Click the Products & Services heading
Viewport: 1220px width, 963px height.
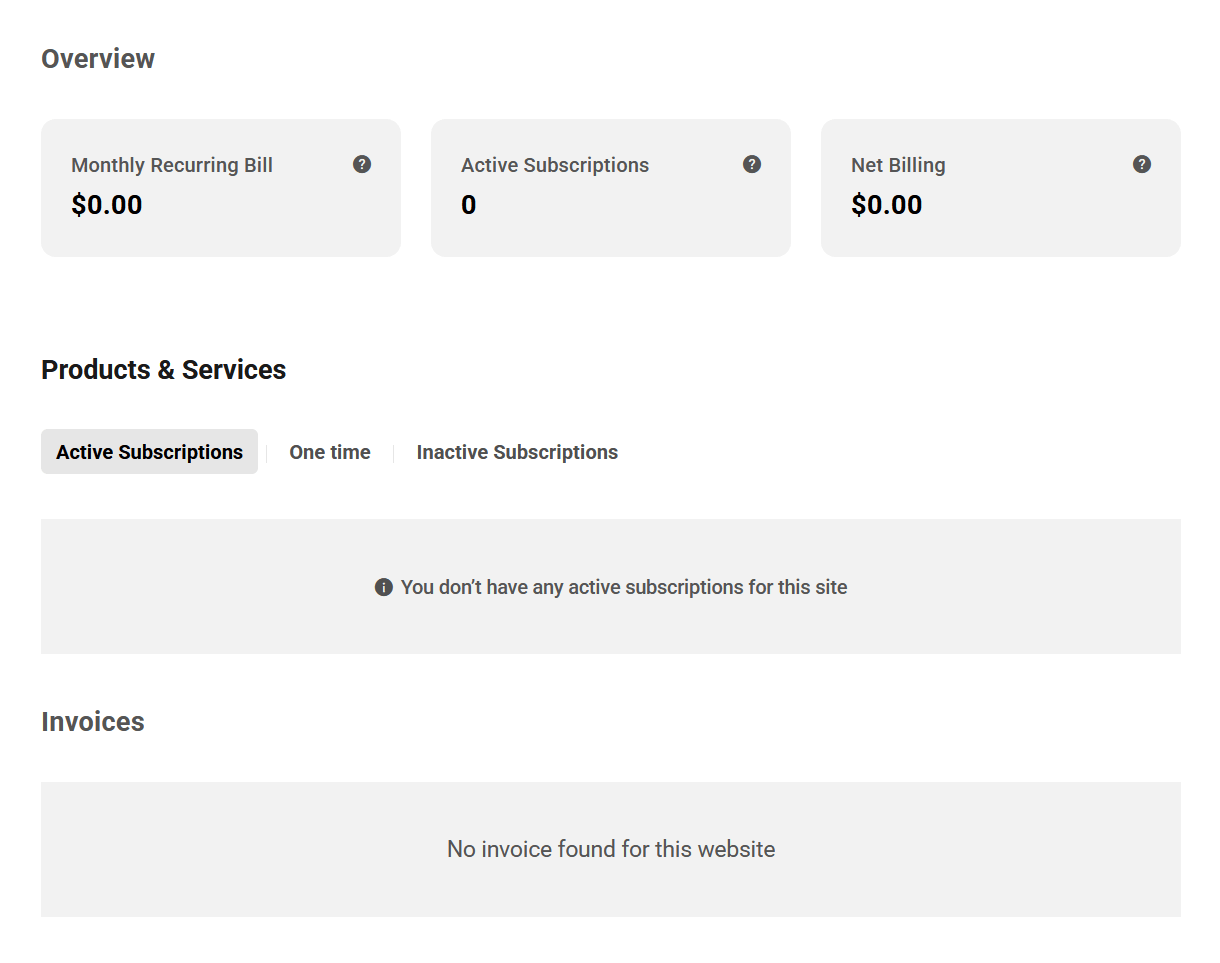[163, 370]
